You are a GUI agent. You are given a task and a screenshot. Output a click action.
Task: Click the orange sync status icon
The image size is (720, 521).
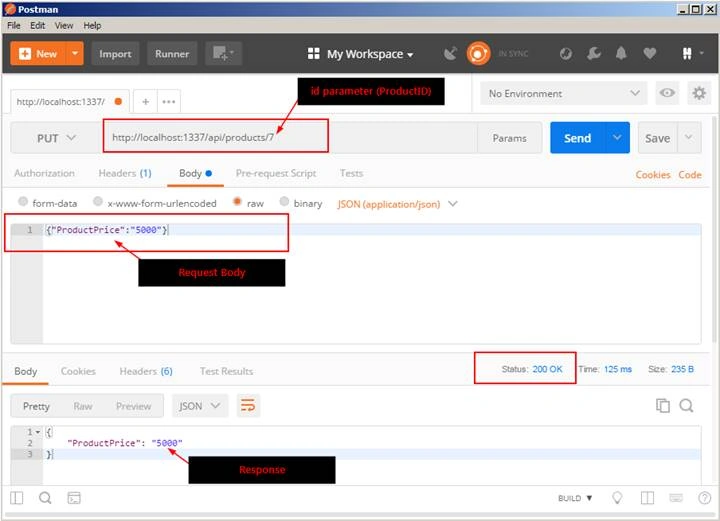pyautogui.click(x=478, y=54)
